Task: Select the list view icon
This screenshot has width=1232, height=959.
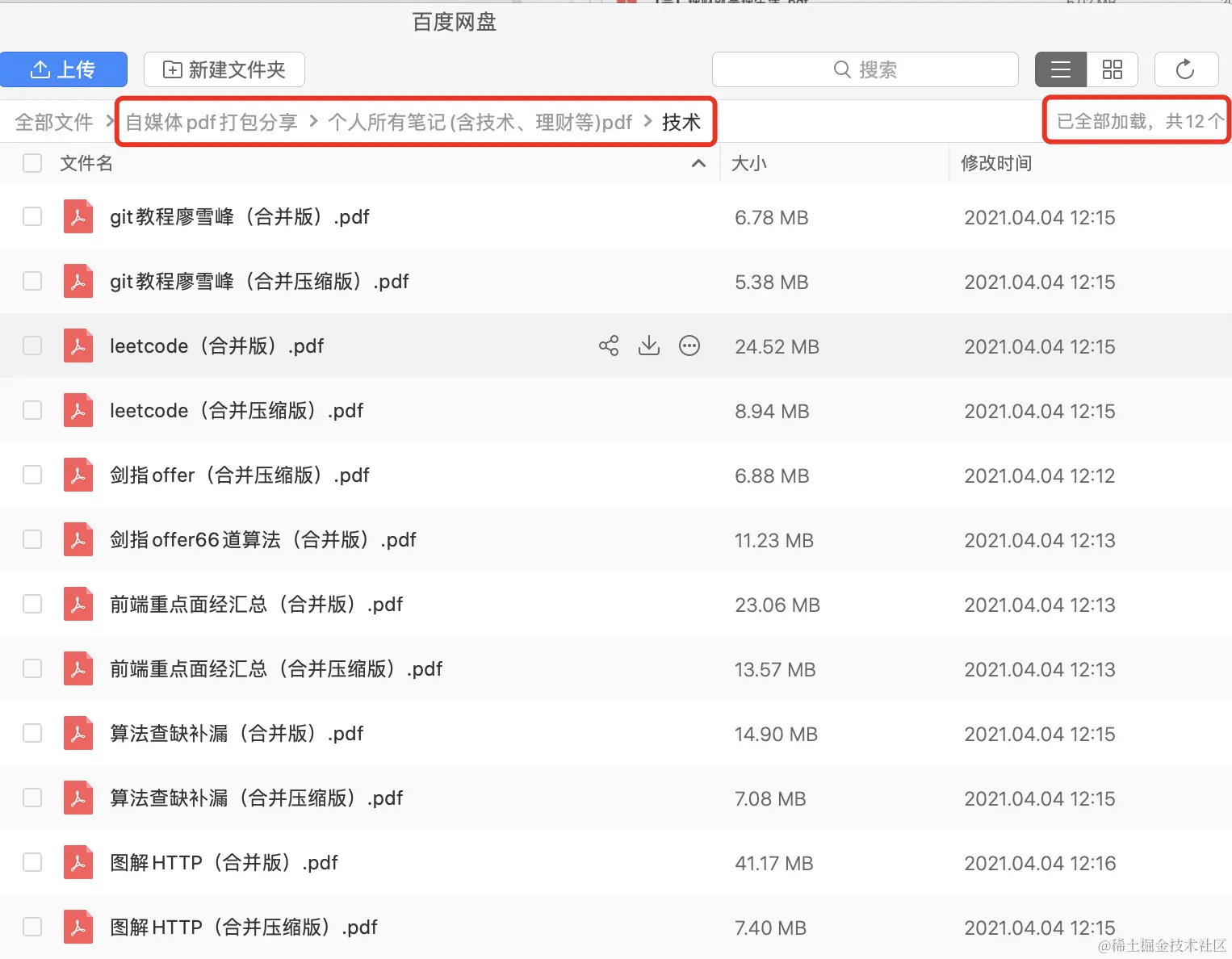Action: coord(1060,69)
